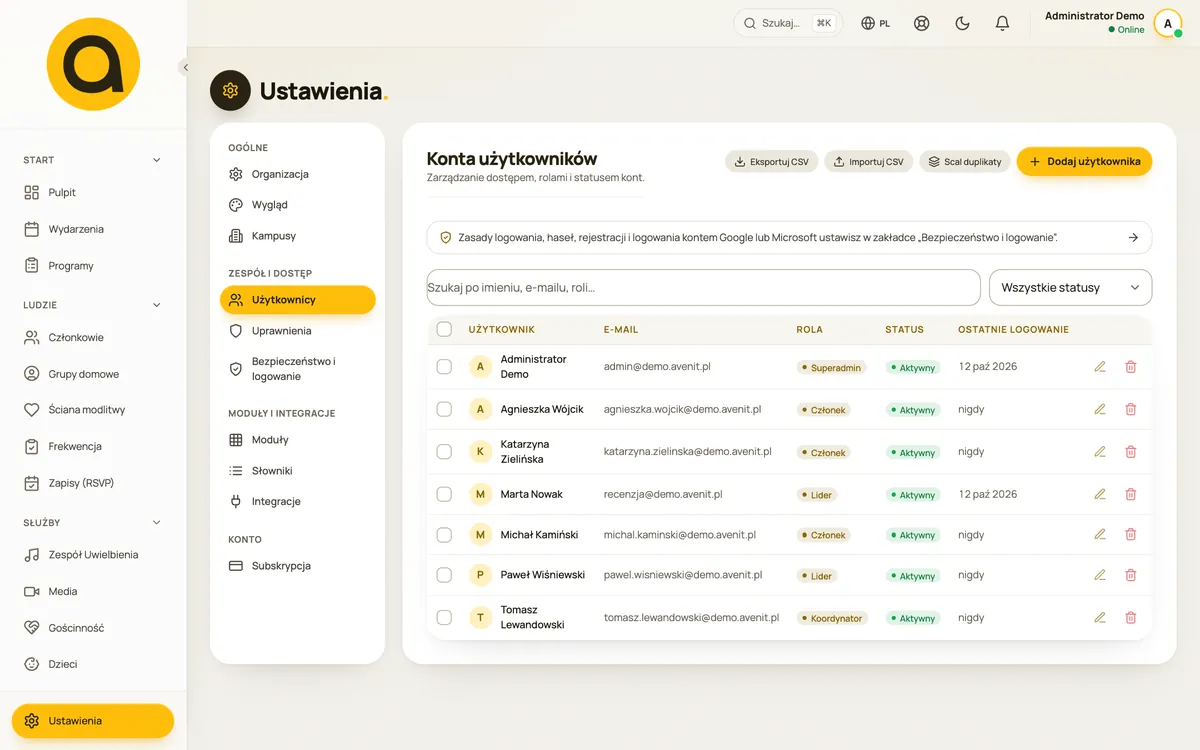This screenshot has height=750, width=1200.
Task: Open Wygląd settings section
Action: (x=297, y=205)
